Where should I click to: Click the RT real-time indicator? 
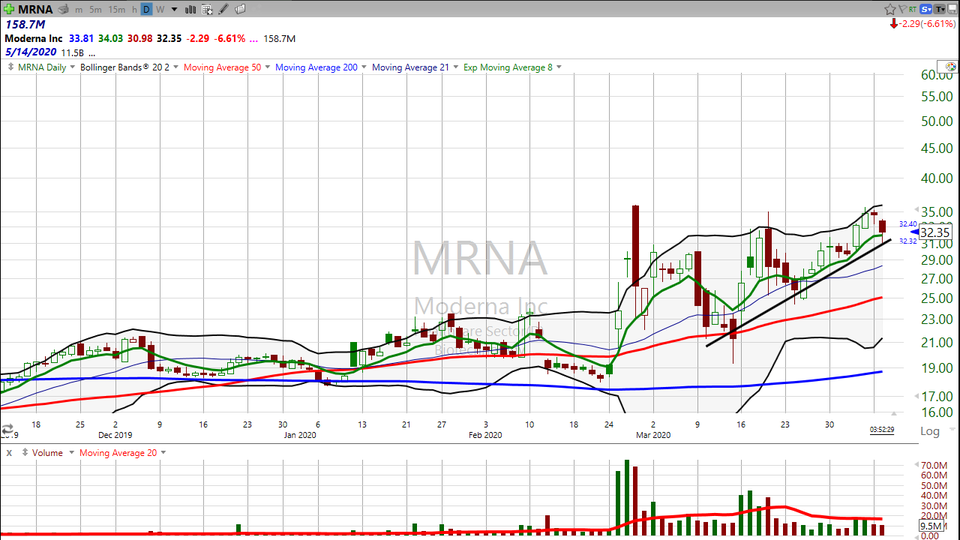coord(912,9)
